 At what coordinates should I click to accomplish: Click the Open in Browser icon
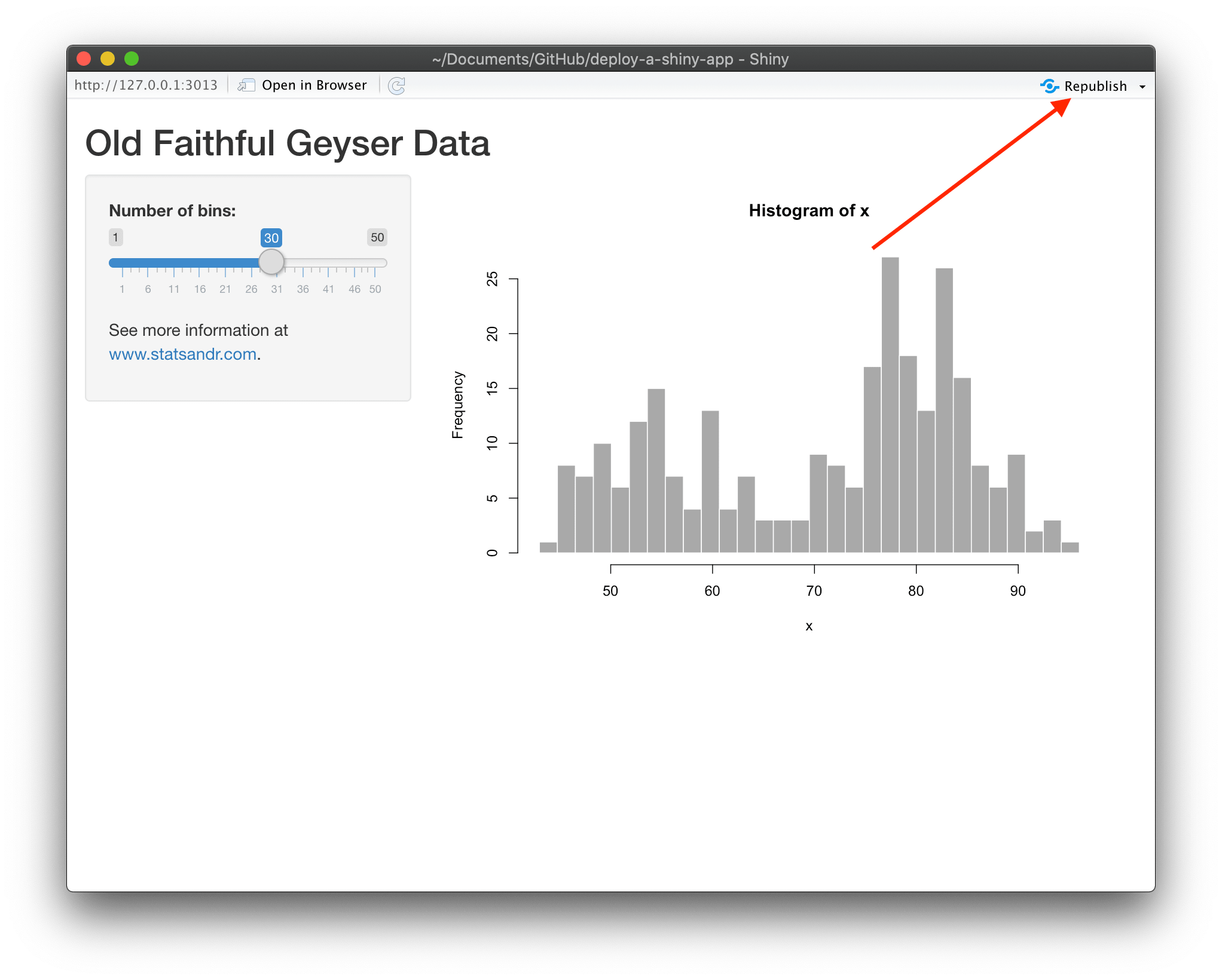click(x=246, y=85)
